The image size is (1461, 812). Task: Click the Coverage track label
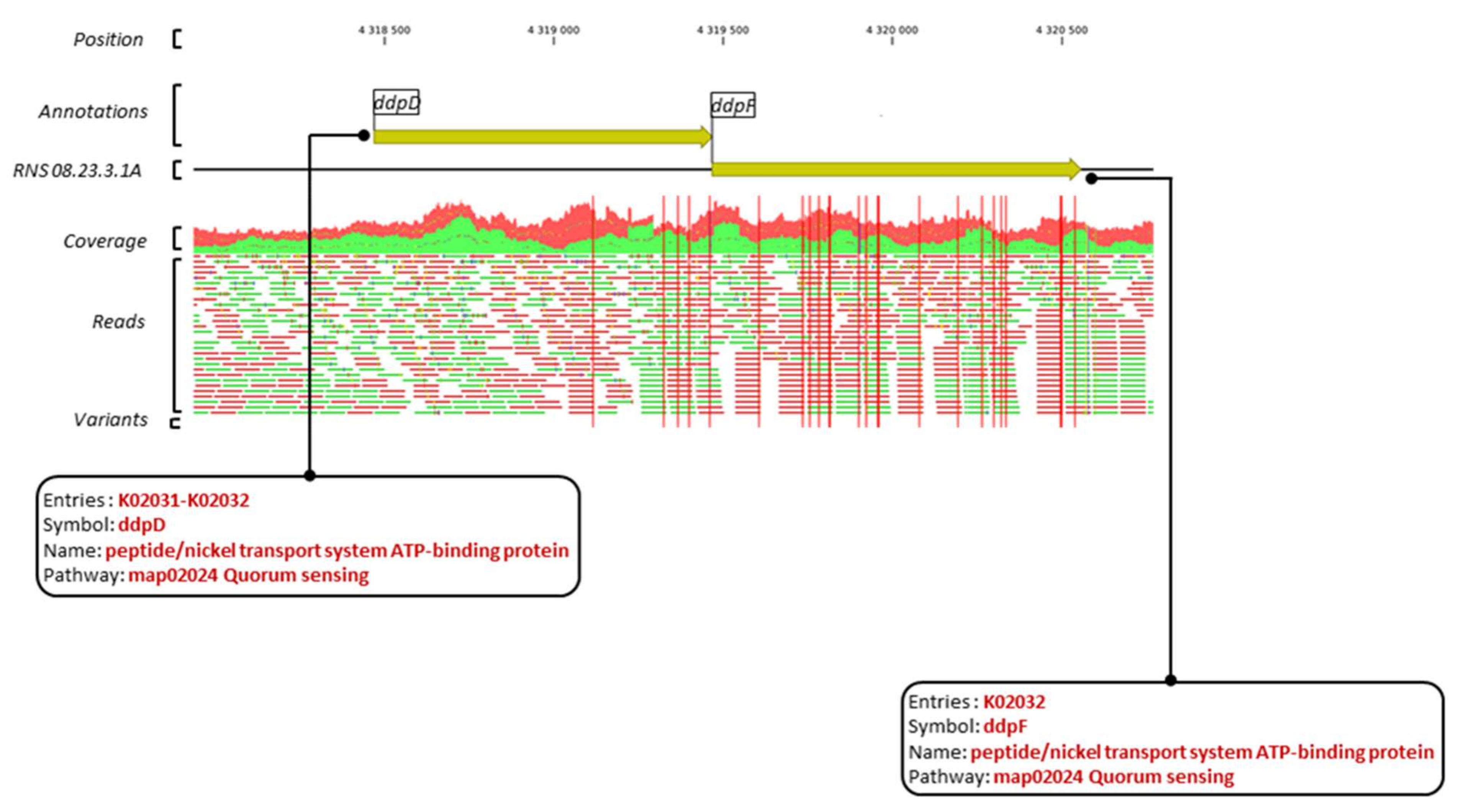point(105,242)
